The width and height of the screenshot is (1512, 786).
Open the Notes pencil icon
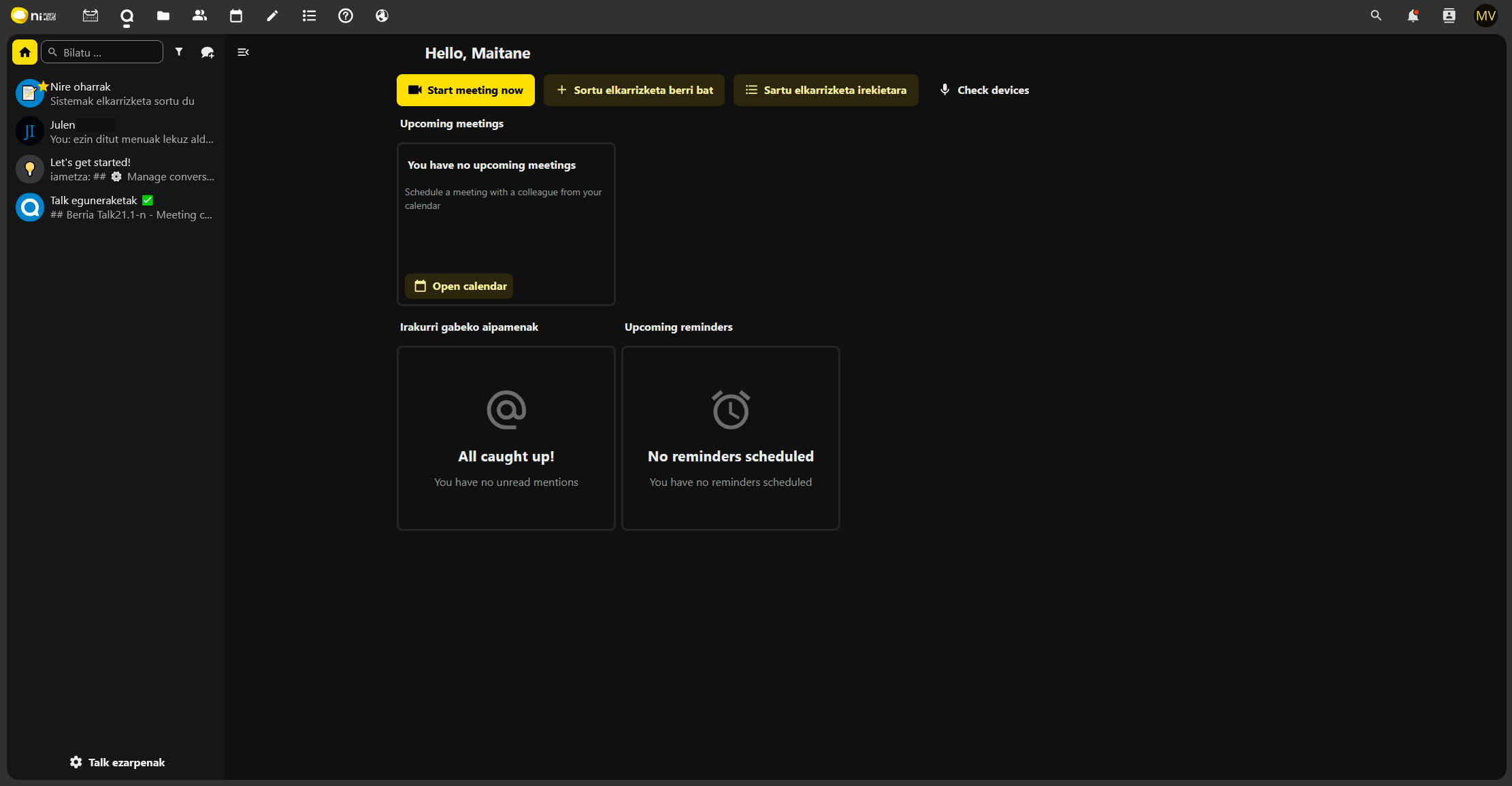point(272,16)
